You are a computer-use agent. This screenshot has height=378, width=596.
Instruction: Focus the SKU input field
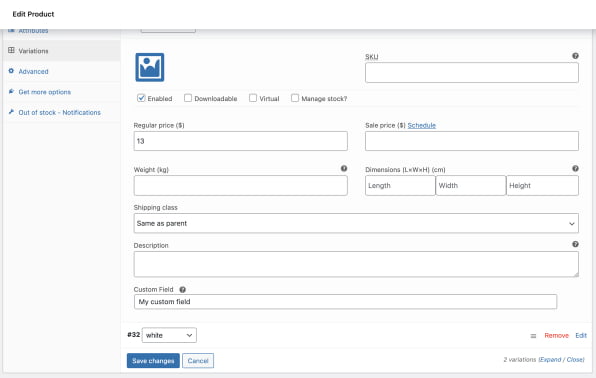(472, 73)
